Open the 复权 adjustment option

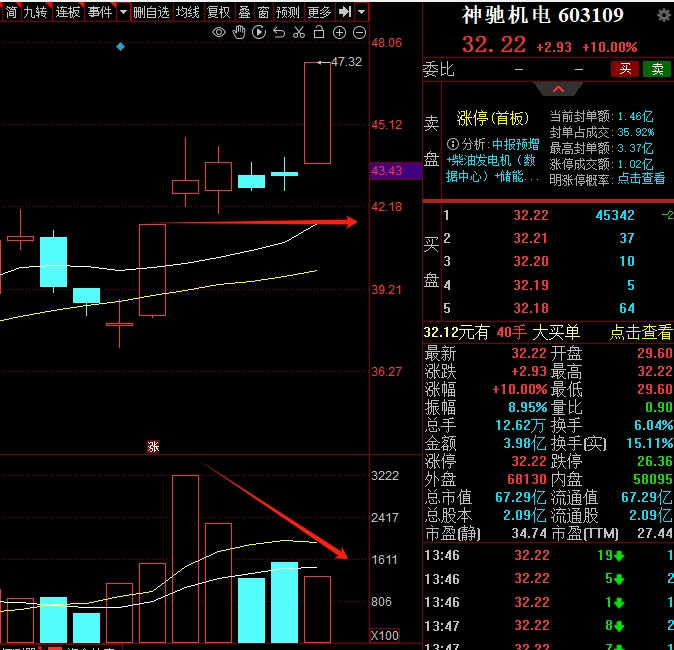click(x=219, y=12)
